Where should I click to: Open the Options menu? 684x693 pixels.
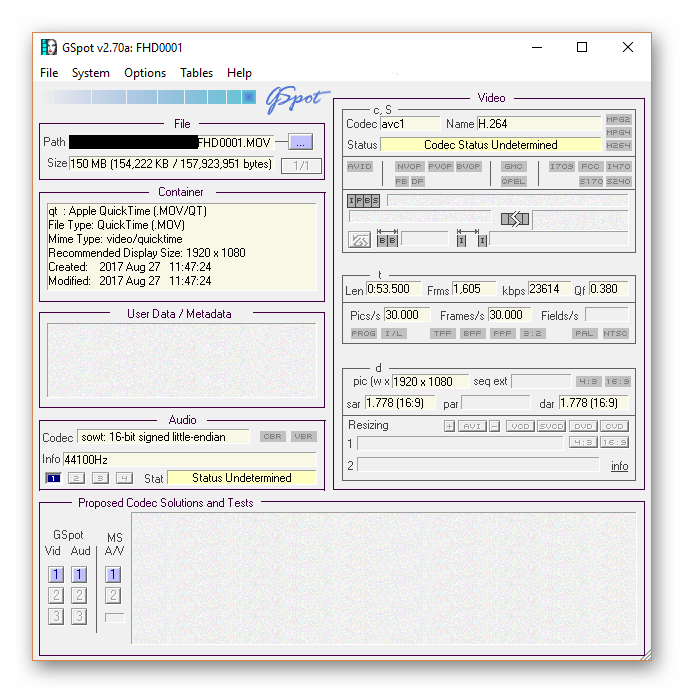click(x=145, y=73)
